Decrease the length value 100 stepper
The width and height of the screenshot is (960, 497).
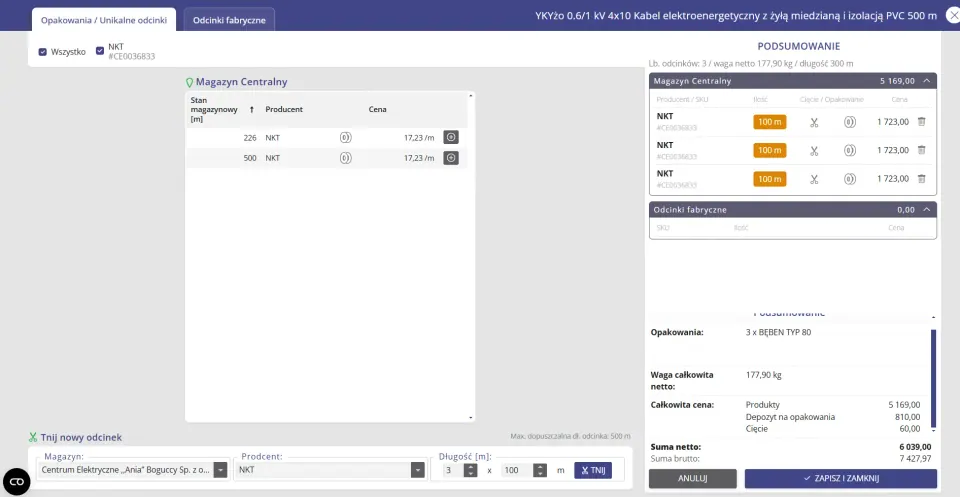click(x=540, y=474)
